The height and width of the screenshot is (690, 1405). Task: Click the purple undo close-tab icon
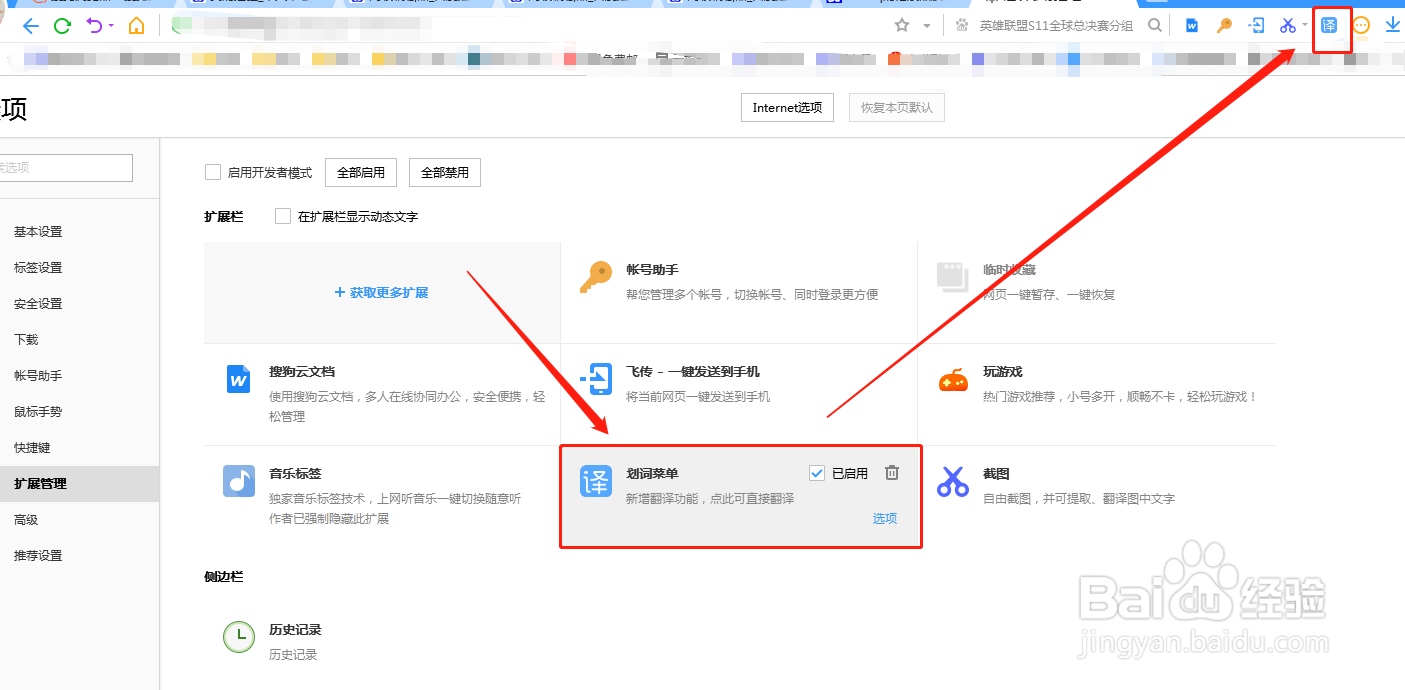click(x=94, y=25)
